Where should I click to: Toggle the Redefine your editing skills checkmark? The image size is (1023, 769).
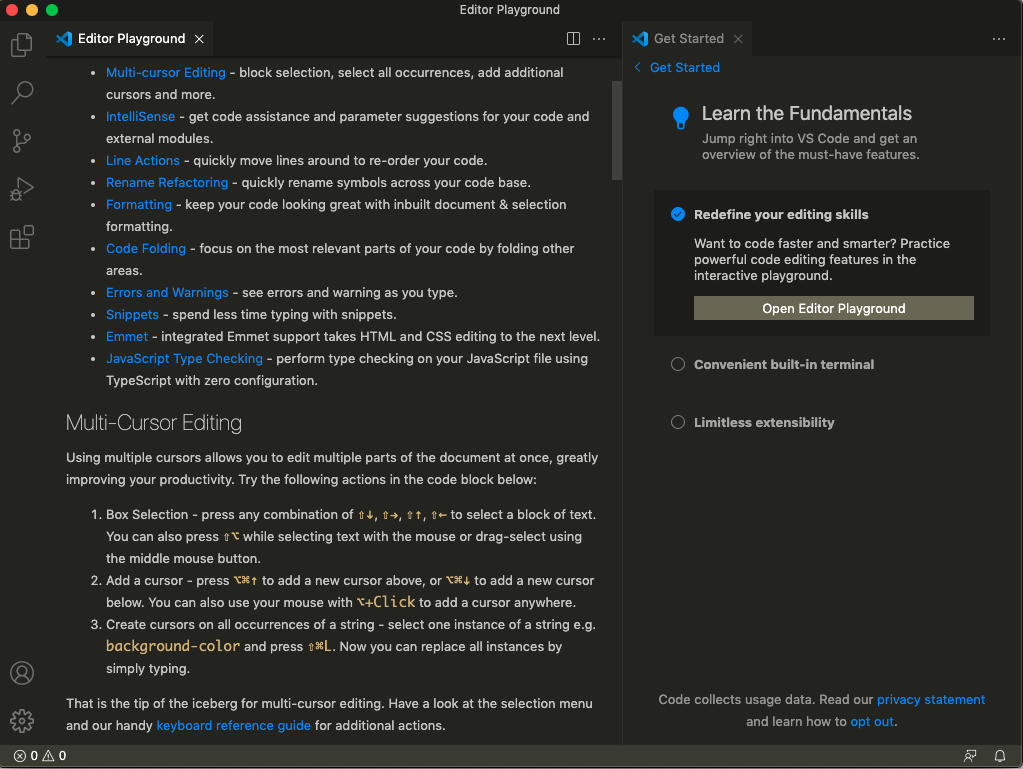coord(678,214)
